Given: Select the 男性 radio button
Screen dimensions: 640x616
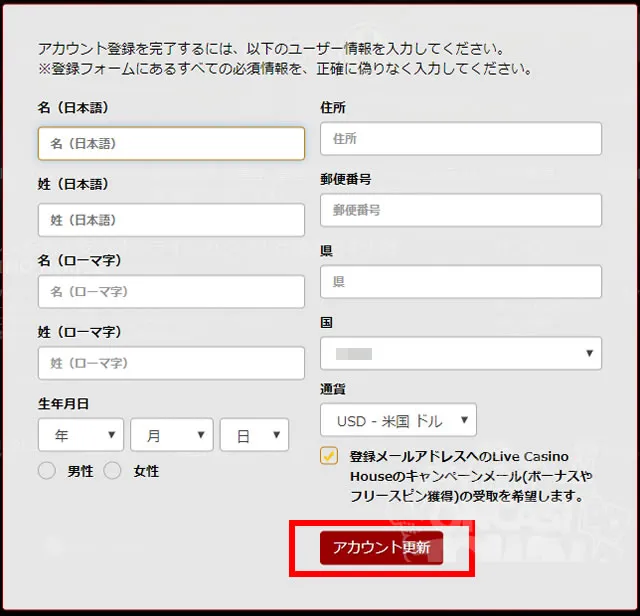Looking at the screenshot, I should (47, 470).
